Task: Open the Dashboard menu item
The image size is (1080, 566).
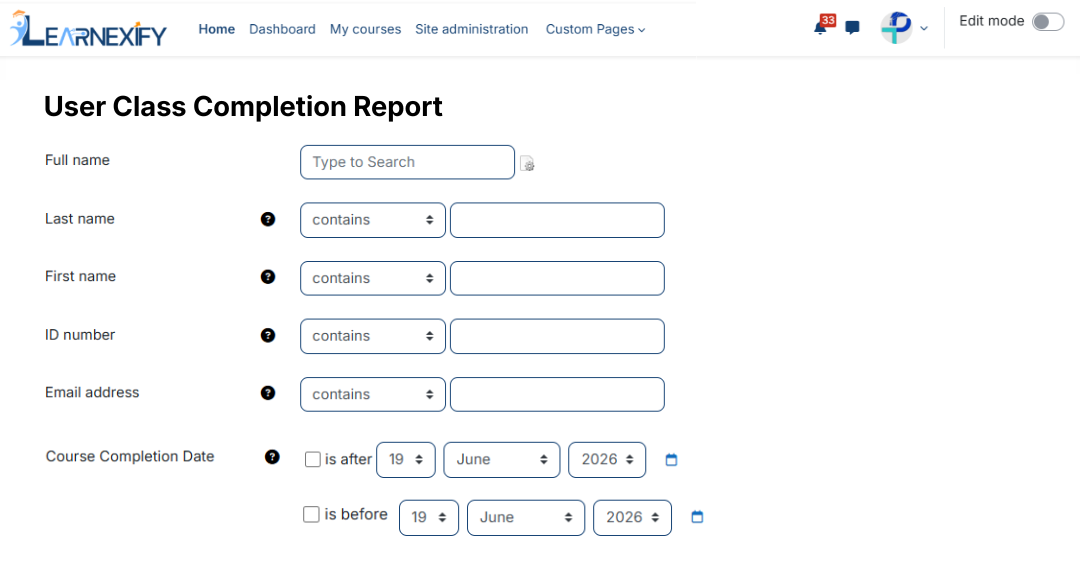Action: (282, 29)
